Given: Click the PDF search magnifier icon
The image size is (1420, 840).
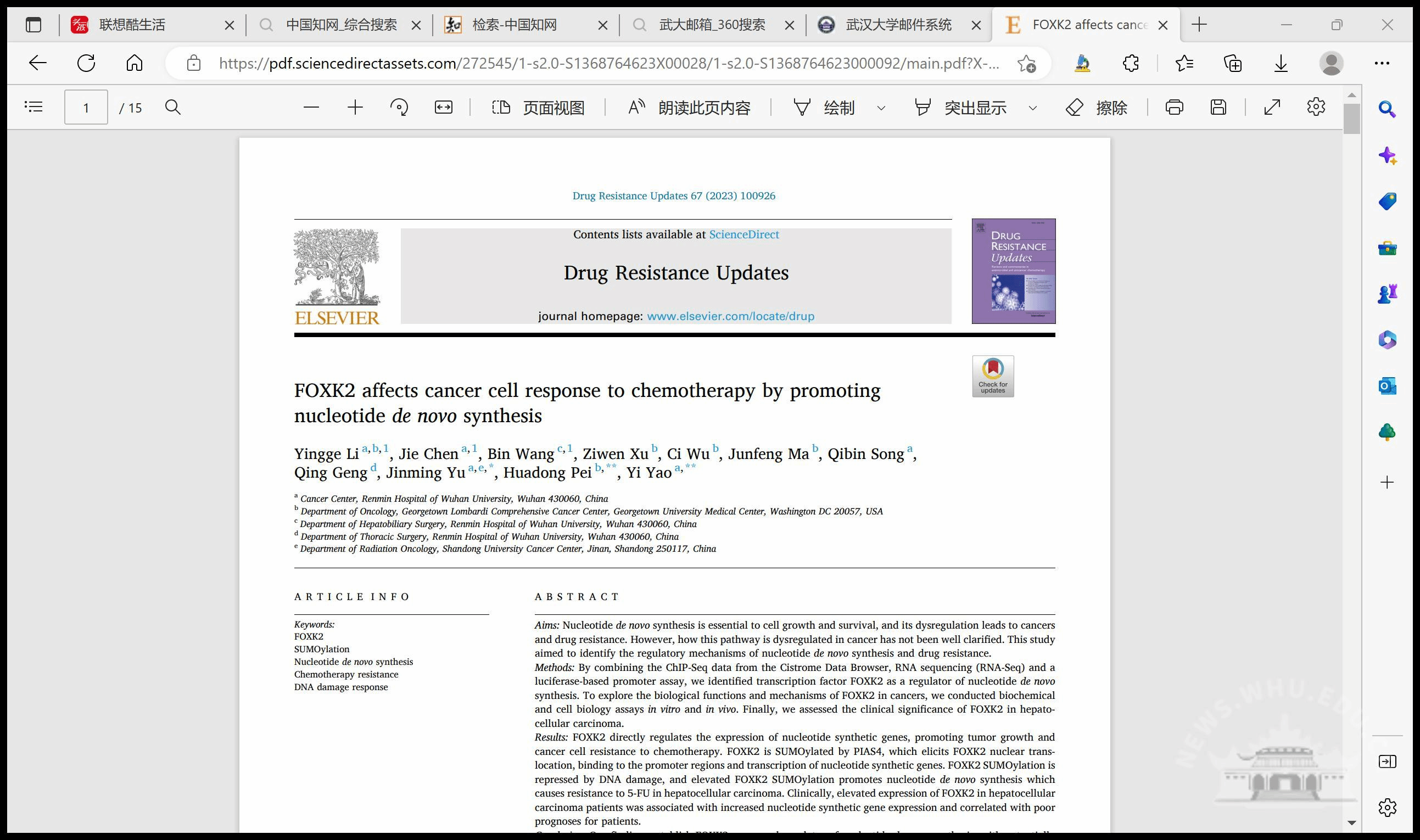Looking at the screenshot, I should tap(172, 107).
